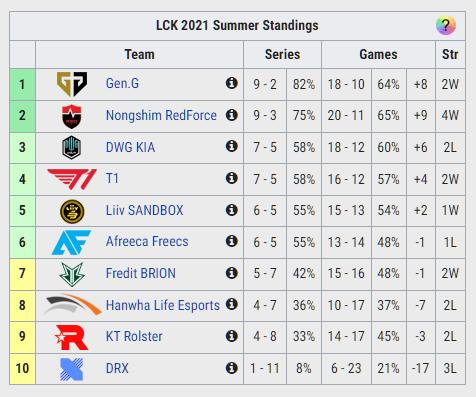Image resolution: width=476 pixels, height=397 pixels.
Task: Click the info icon for DRX
Action: [x=232, y=368]
